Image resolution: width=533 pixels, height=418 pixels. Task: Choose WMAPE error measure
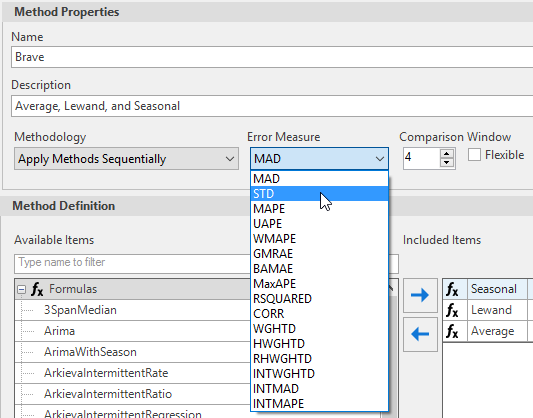coord(319,239)
